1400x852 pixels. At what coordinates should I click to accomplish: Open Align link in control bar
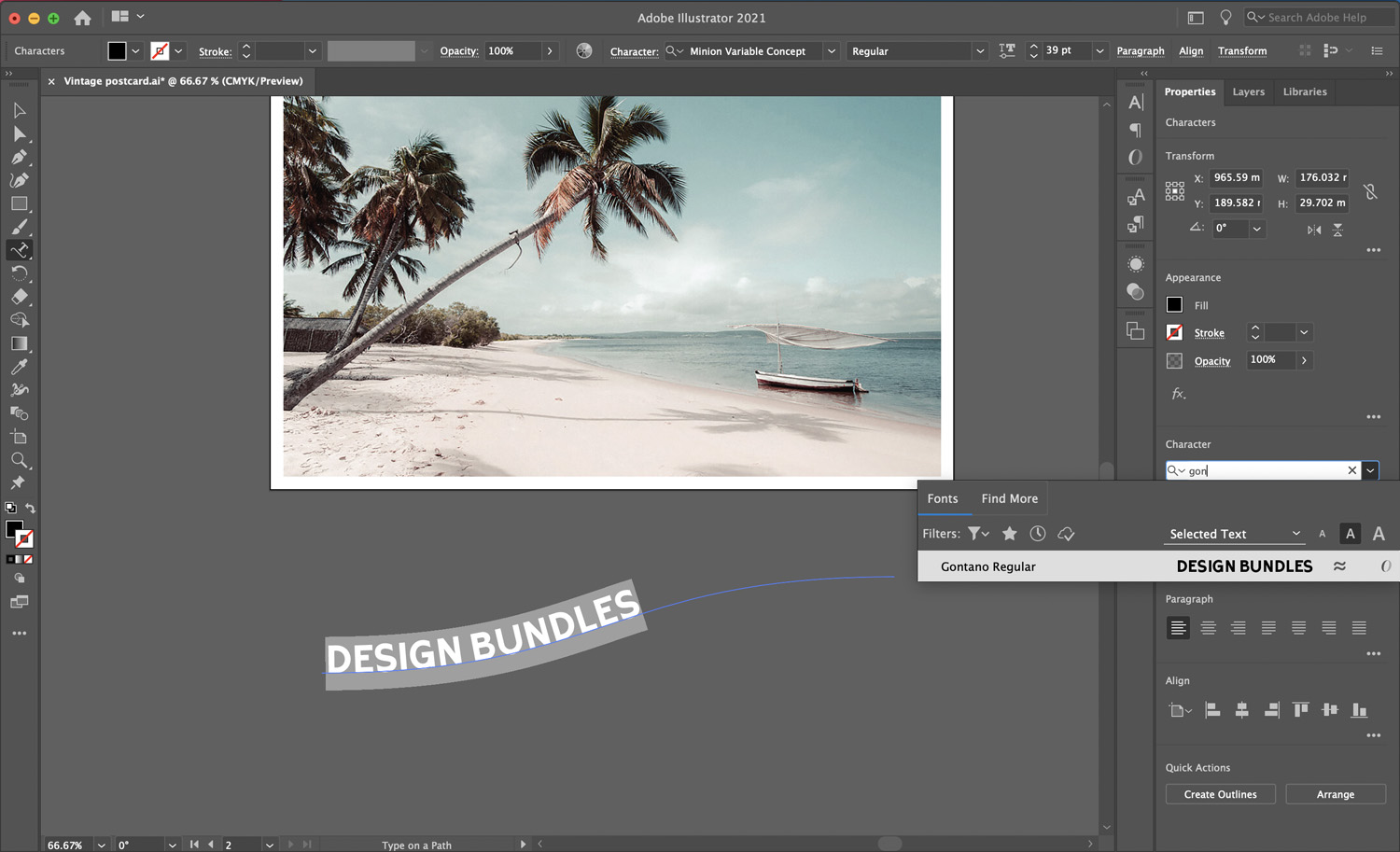click(1190, 51)
